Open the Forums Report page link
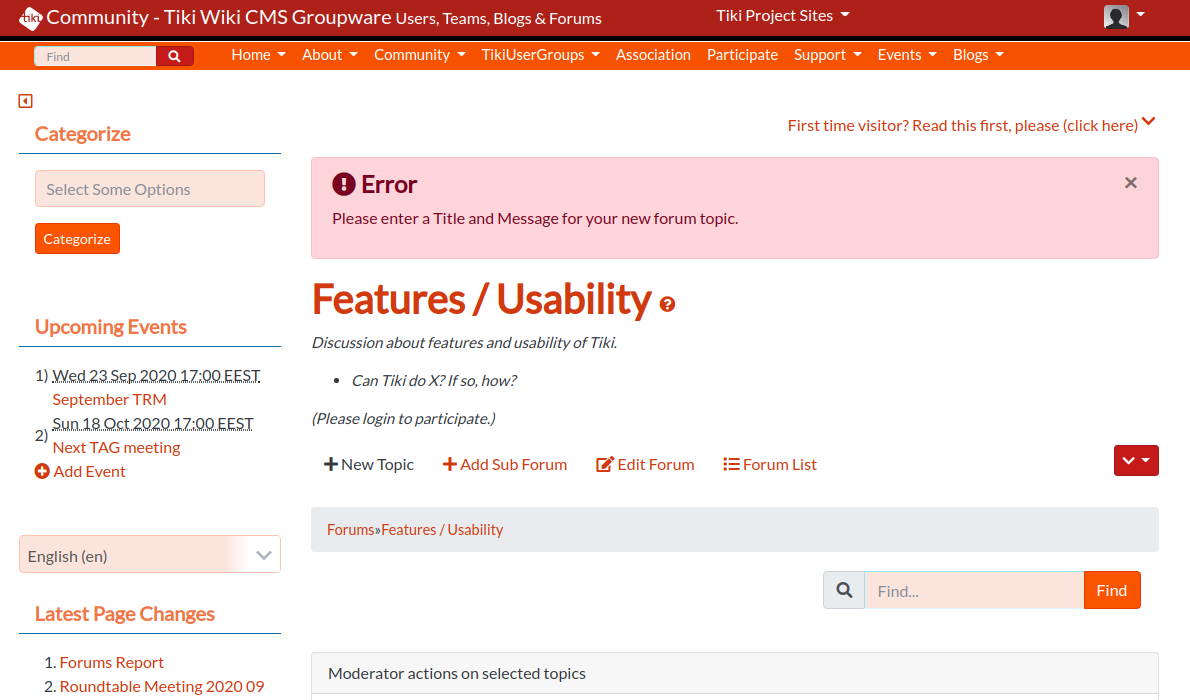The image size is (1190, 700). pyautogui.click(x=112, y=662)
